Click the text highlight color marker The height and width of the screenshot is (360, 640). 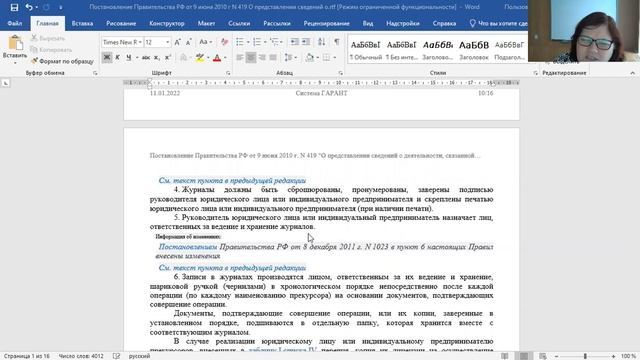200,58
